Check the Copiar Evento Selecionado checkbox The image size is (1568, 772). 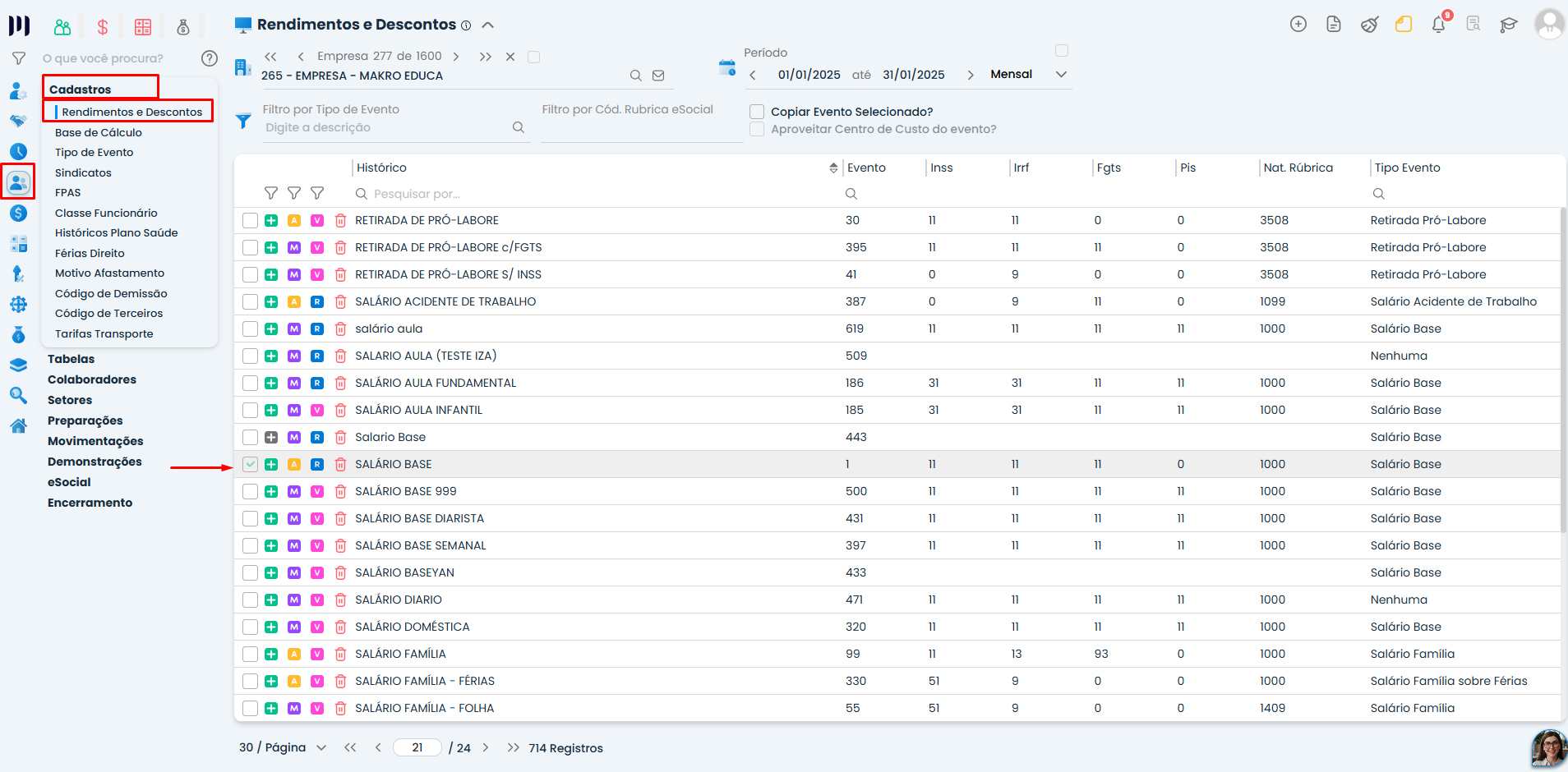(757, 112)
